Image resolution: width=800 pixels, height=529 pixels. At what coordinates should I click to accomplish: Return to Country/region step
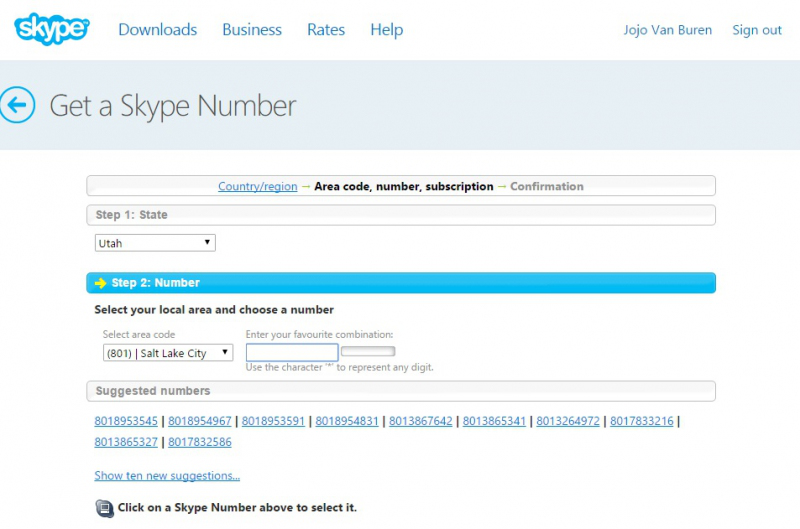click(x=258, y=186)
